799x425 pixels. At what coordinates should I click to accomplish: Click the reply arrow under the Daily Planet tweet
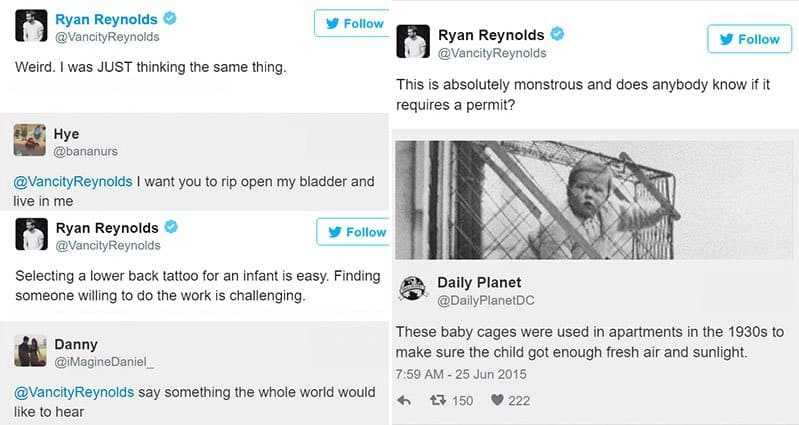[405, 401]
